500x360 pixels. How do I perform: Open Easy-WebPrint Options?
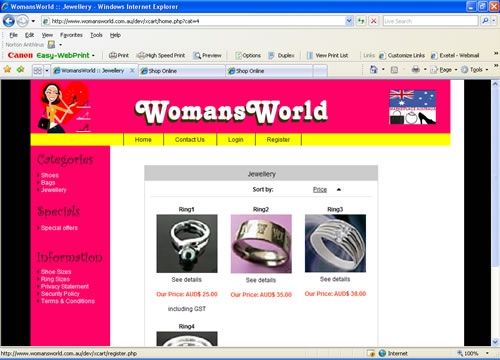[248, 55]
